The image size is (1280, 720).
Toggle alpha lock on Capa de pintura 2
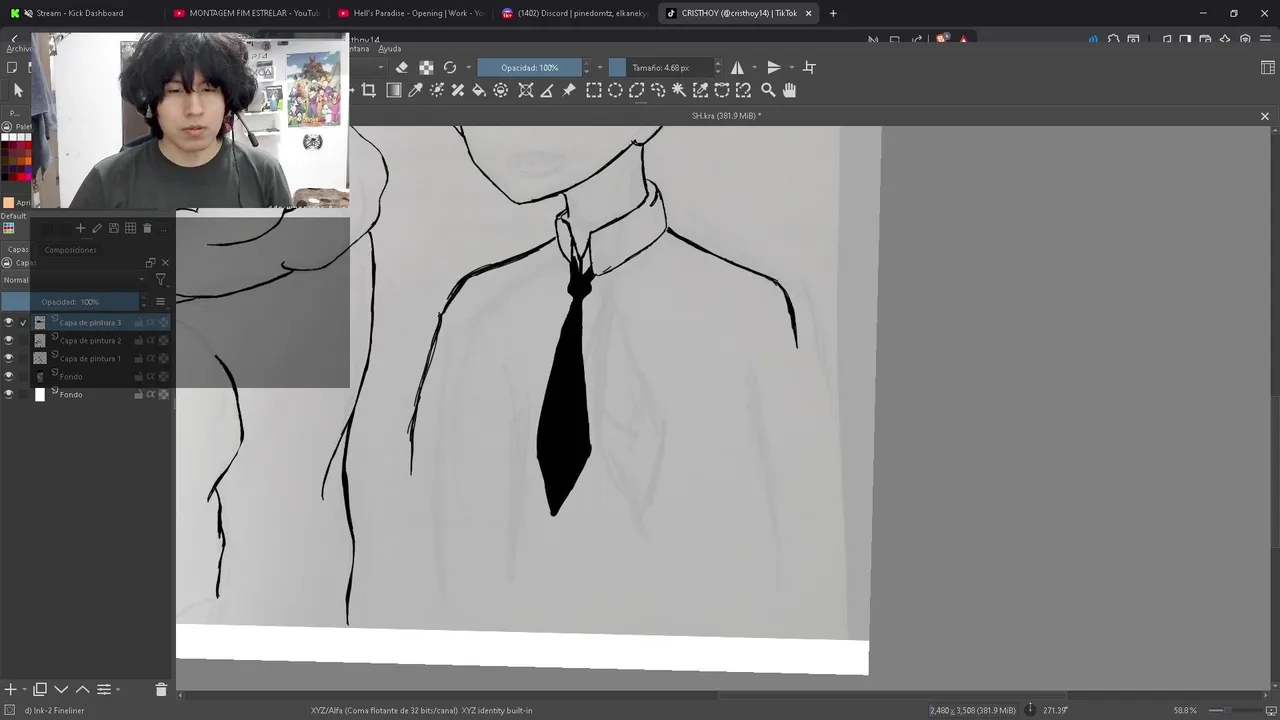click(163, 341)
